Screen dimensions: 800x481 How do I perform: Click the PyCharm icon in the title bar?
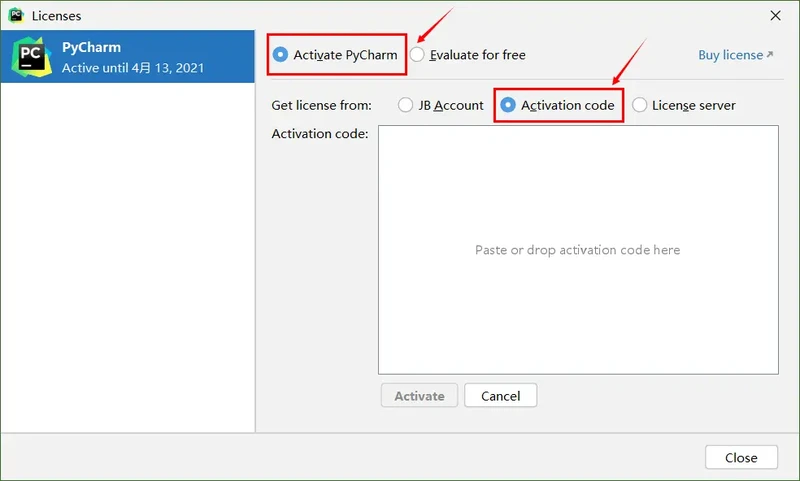pyautogui.click(x=16, y=16)
